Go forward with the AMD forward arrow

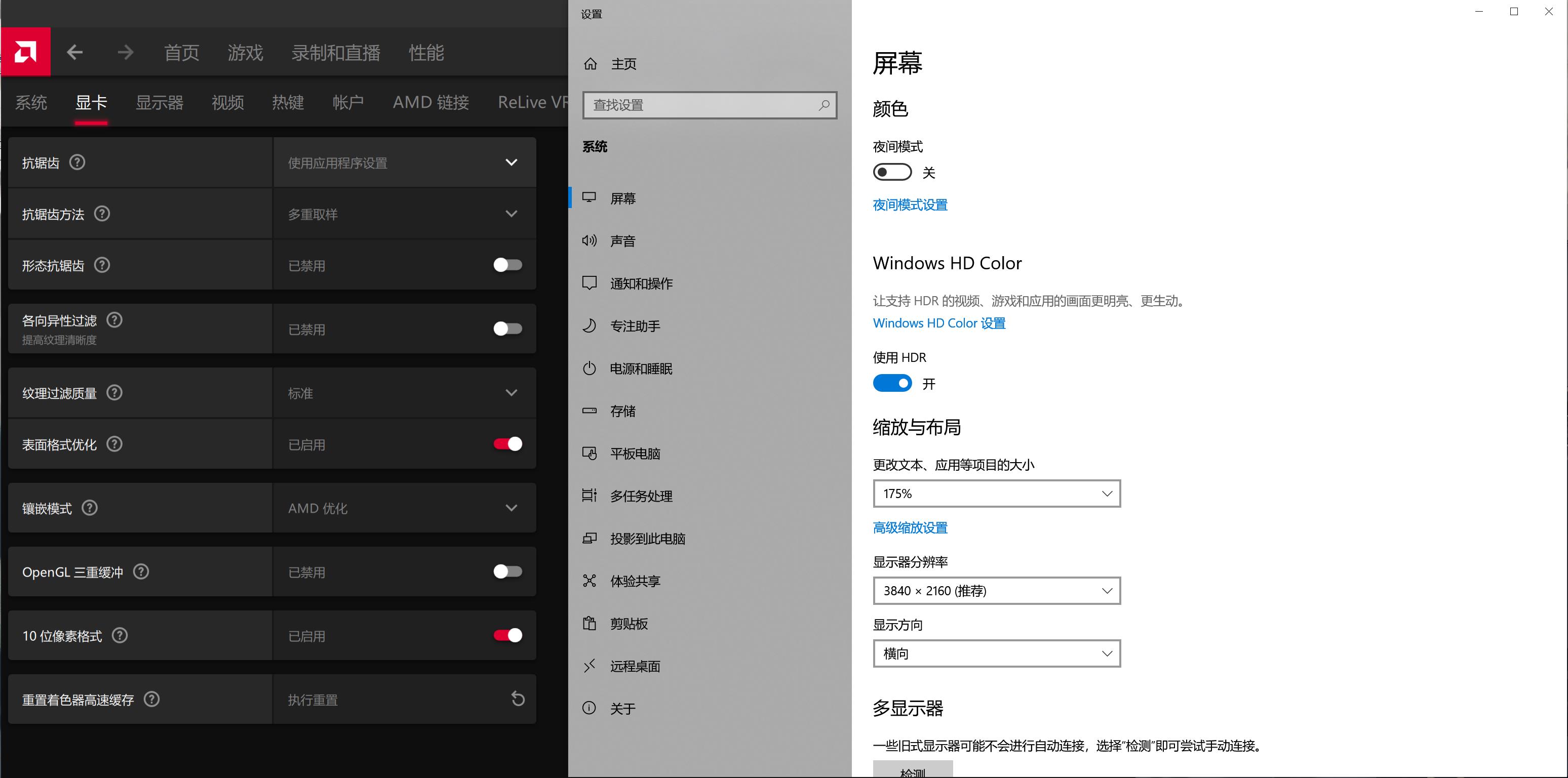[126, 52]
